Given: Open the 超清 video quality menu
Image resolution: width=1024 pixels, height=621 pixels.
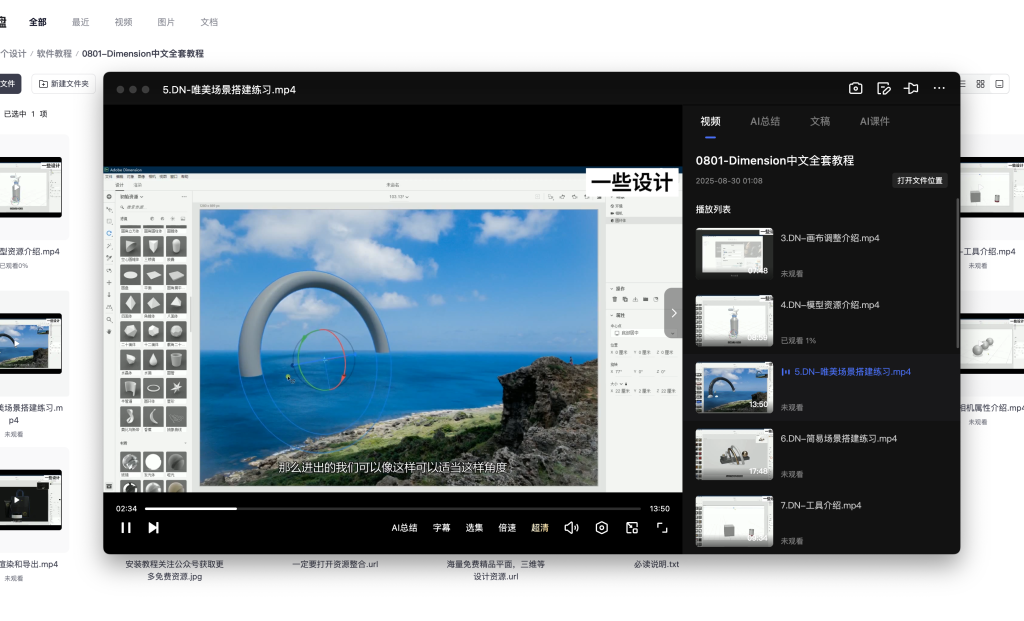Looking at the screenshot, I should [x=540, y=528].
